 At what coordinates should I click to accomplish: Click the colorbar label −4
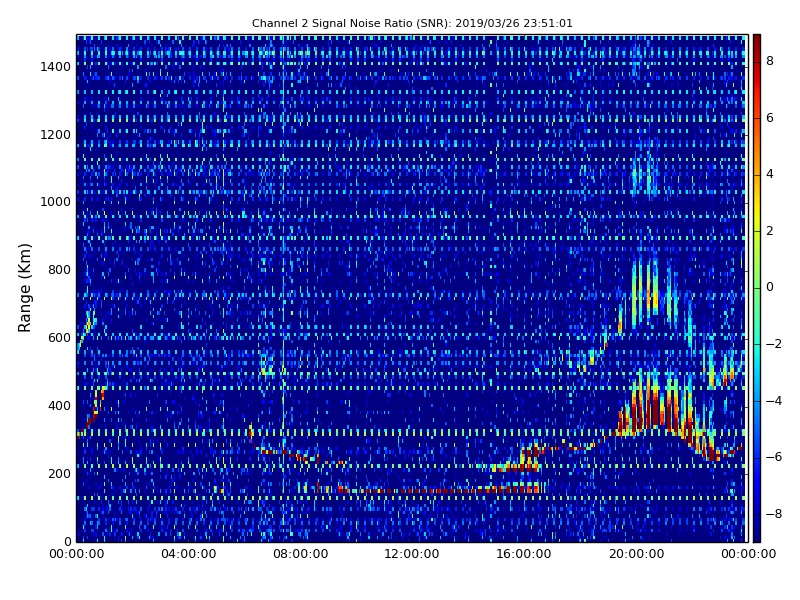coord(774,401)
